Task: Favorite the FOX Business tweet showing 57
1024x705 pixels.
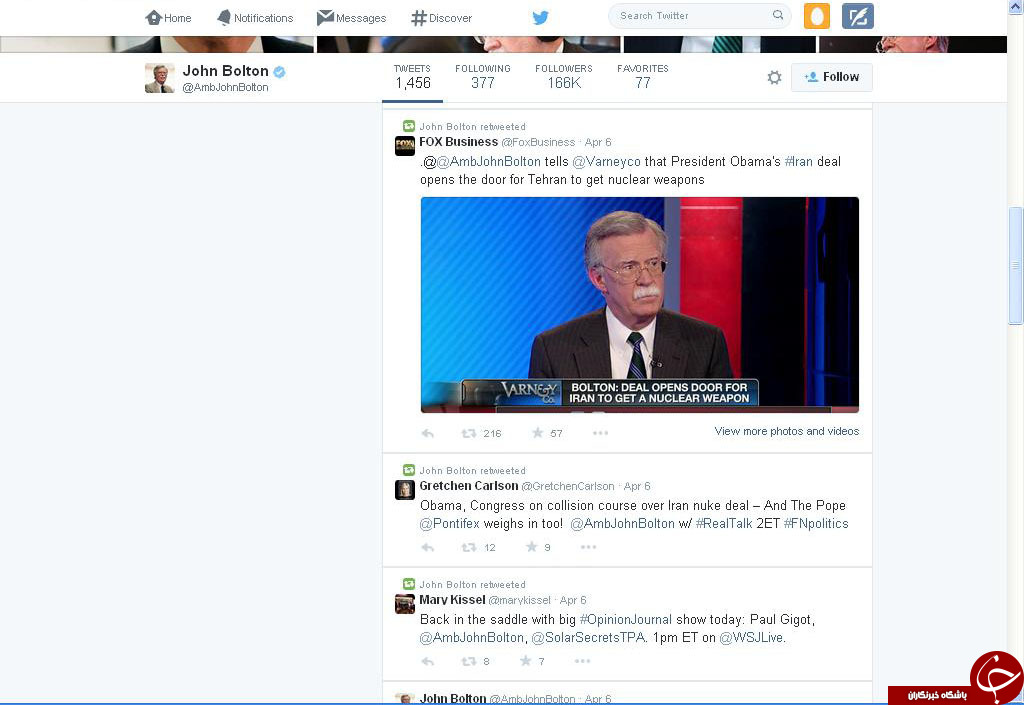Action: (x=547, y=433)
